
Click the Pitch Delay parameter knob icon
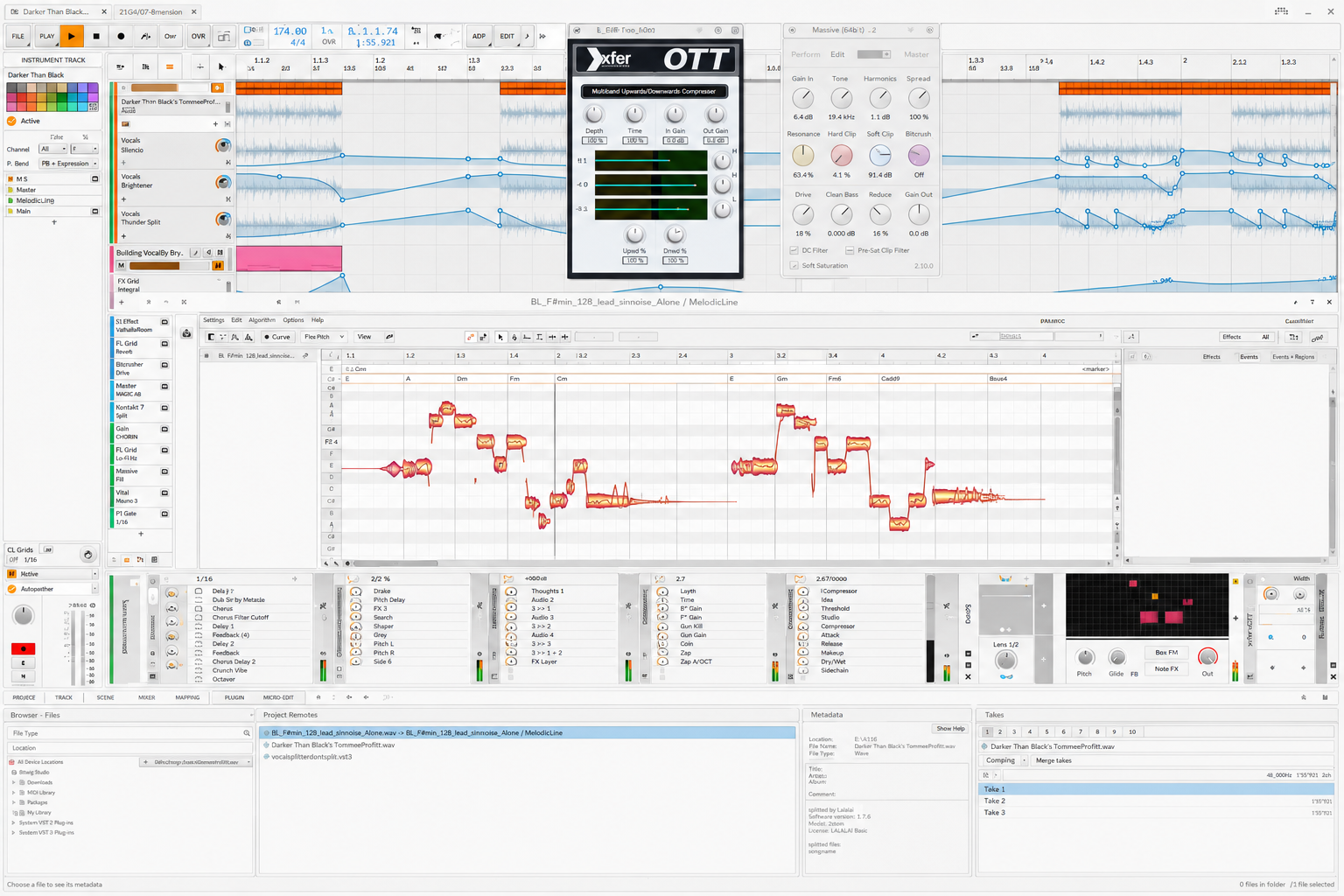[356, 600]
